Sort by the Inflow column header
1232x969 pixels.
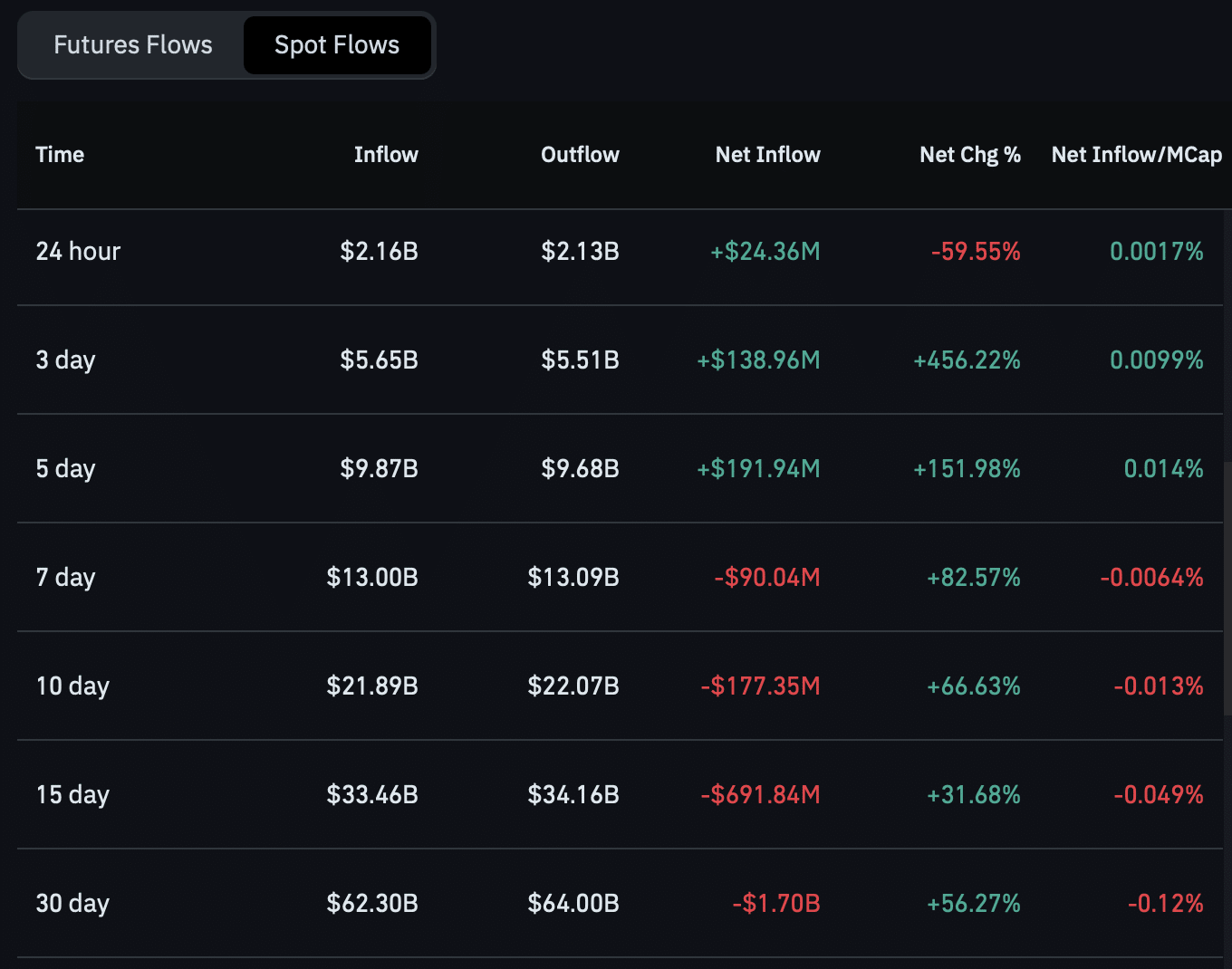386,155
